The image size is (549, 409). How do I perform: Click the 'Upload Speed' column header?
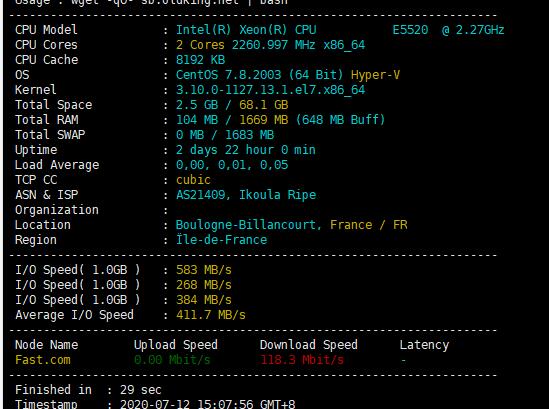pyautogui.click(x=175, y=345)
